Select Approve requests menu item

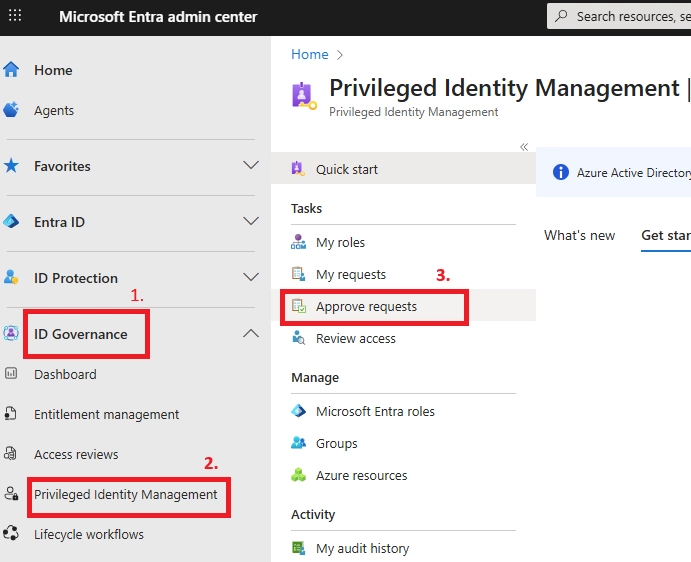403,306
